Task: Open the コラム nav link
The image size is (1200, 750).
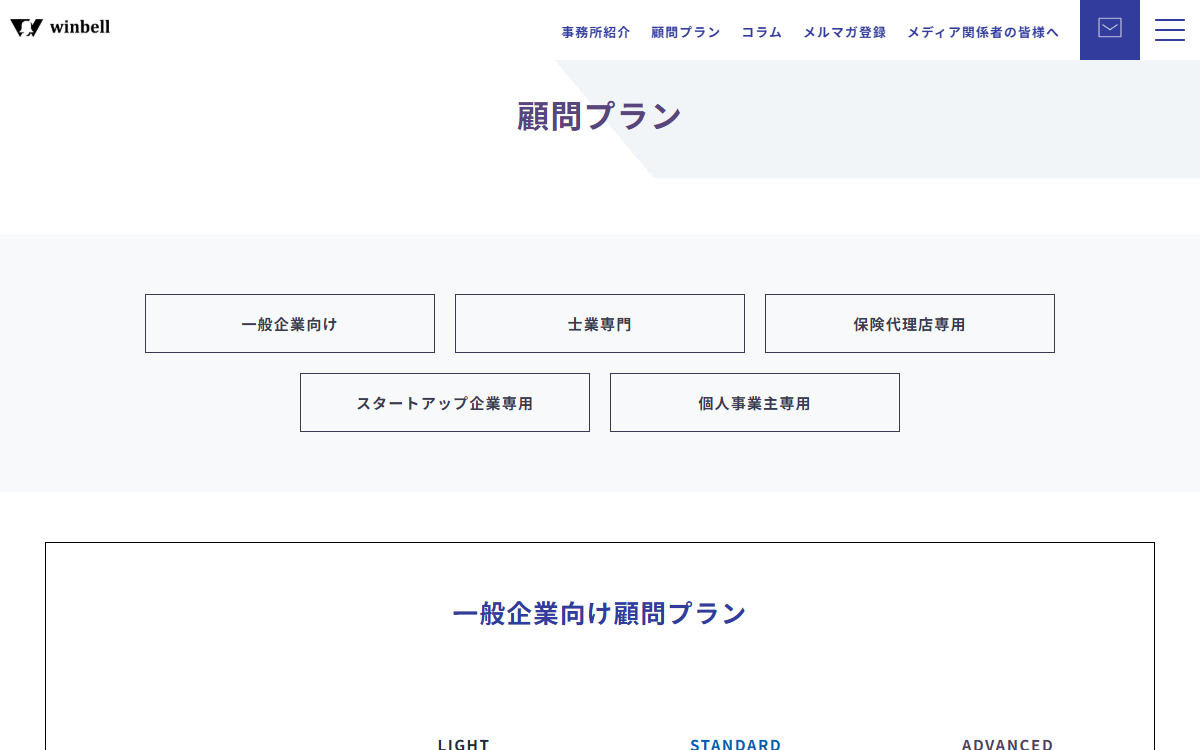Action: pyautogui.click(x=762, y=32)
